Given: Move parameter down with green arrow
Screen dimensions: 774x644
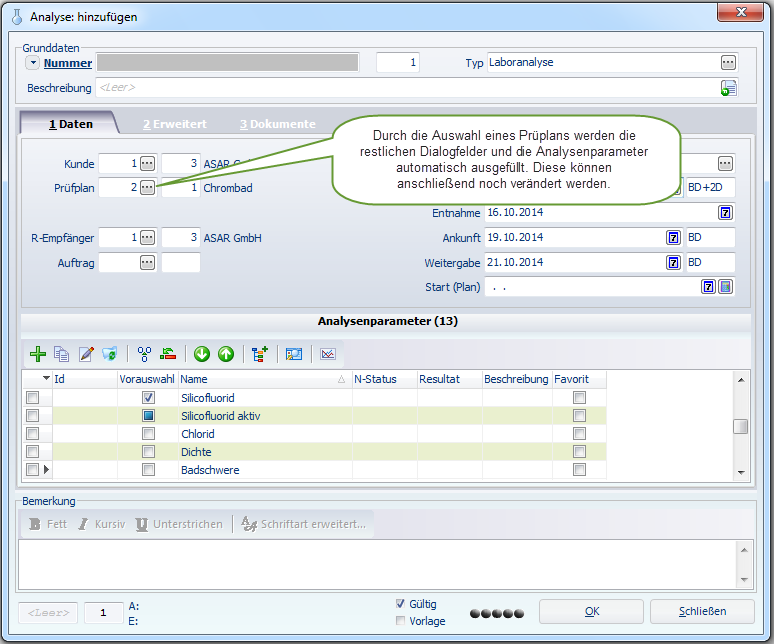Looking at the screenshot, I should click(202, 354).
